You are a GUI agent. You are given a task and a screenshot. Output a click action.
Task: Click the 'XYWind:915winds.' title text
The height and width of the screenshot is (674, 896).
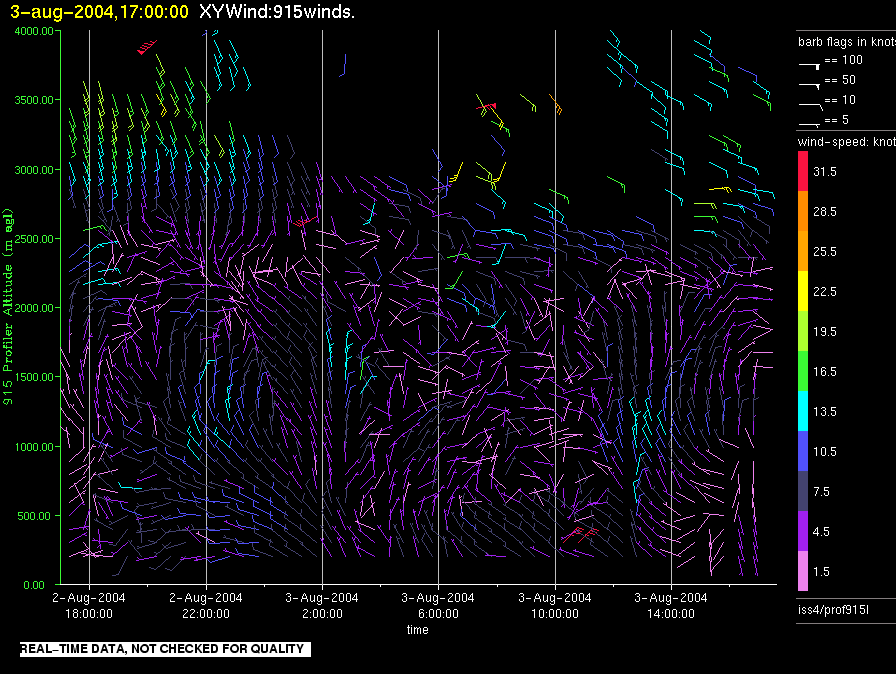pos(277,12)
